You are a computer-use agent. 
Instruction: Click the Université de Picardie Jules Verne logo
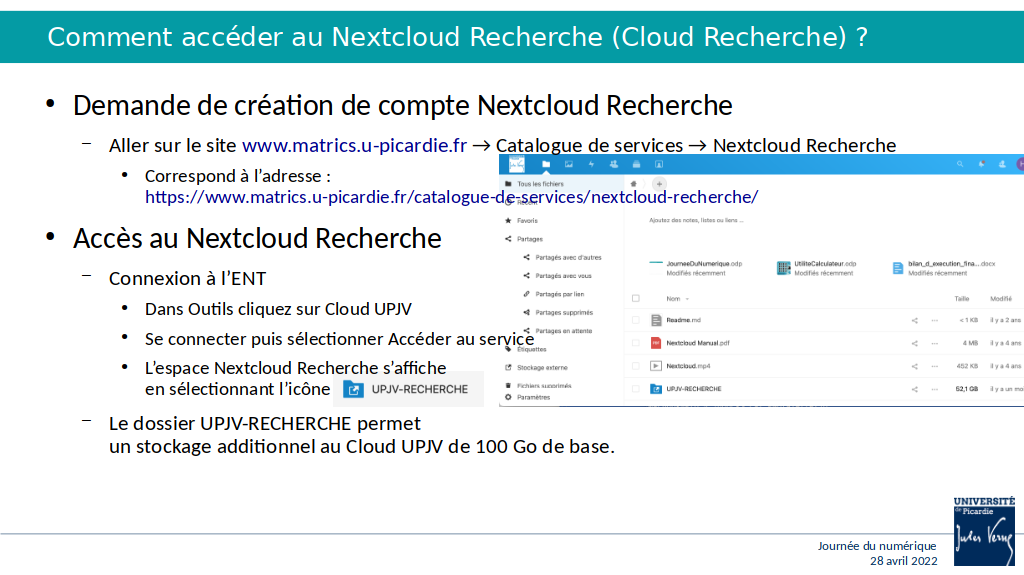tap(984, 531)
